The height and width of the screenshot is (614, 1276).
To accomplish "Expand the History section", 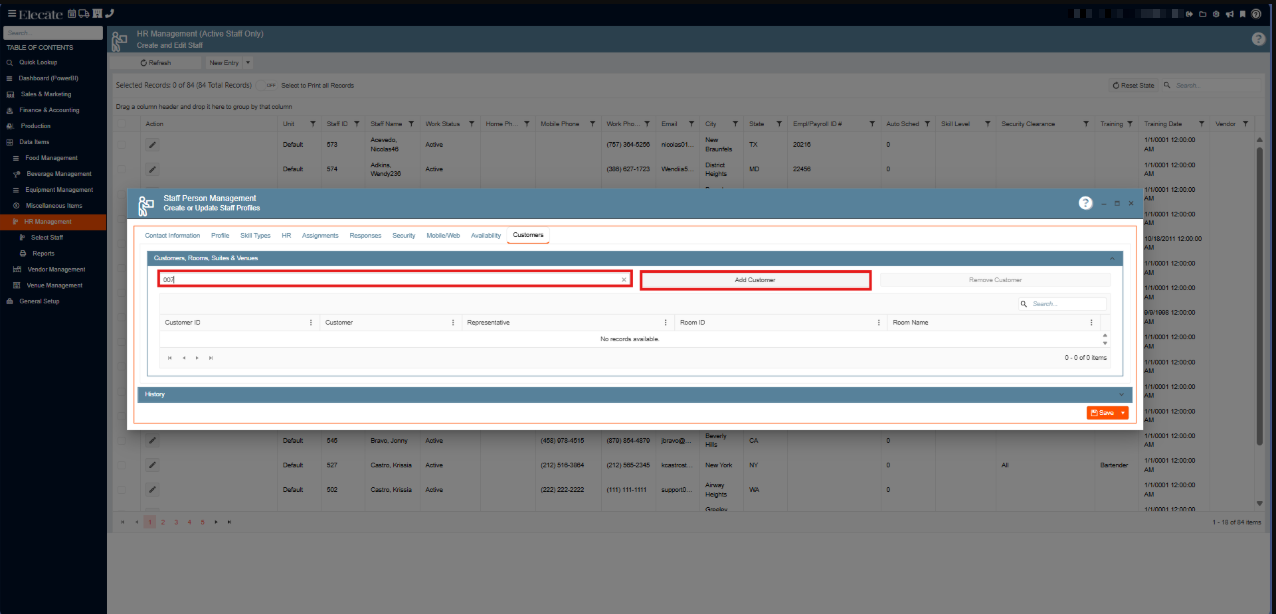I will (x=1121, y=395).
